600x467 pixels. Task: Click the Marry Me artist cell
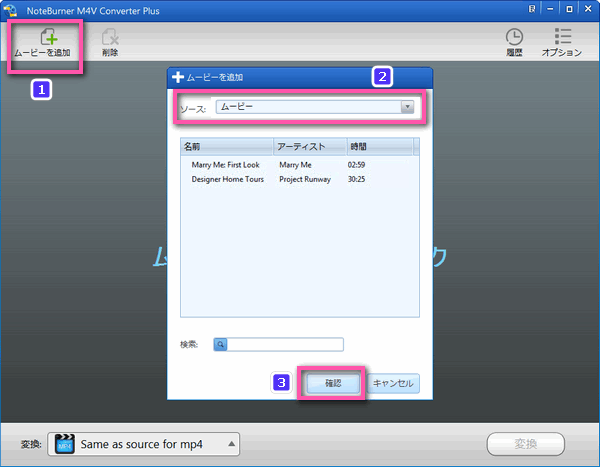point(295,165)
